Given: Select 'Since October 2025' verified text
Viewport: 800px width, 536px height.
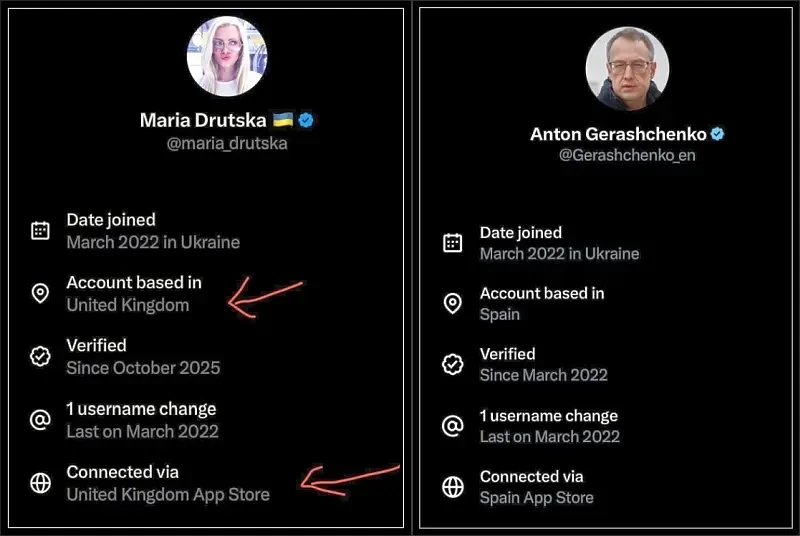Looking at the screenshot, I should coord(143,367).
